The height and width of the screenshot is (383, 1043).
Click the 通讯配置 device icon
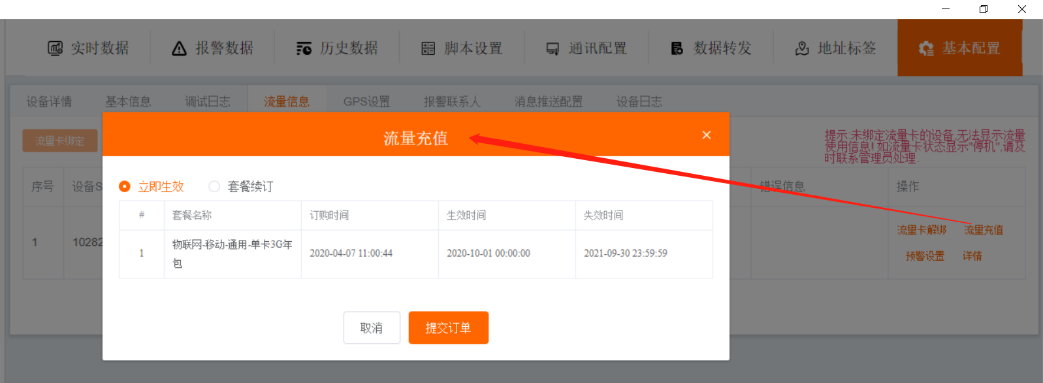tap(552, 49)
